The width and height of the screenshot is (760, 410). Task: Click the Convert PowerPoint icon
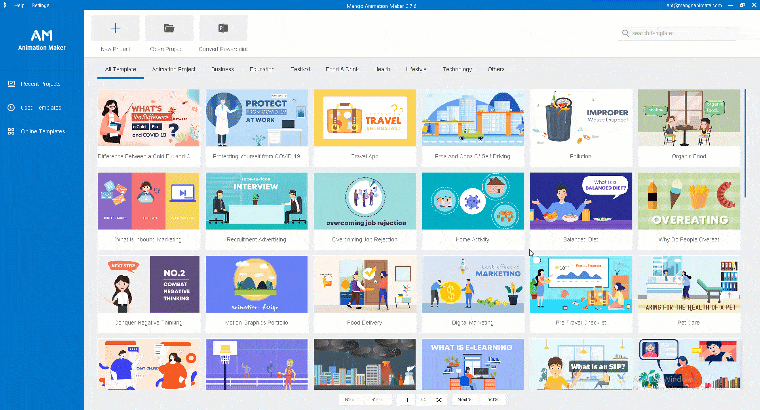pos(223,29)
